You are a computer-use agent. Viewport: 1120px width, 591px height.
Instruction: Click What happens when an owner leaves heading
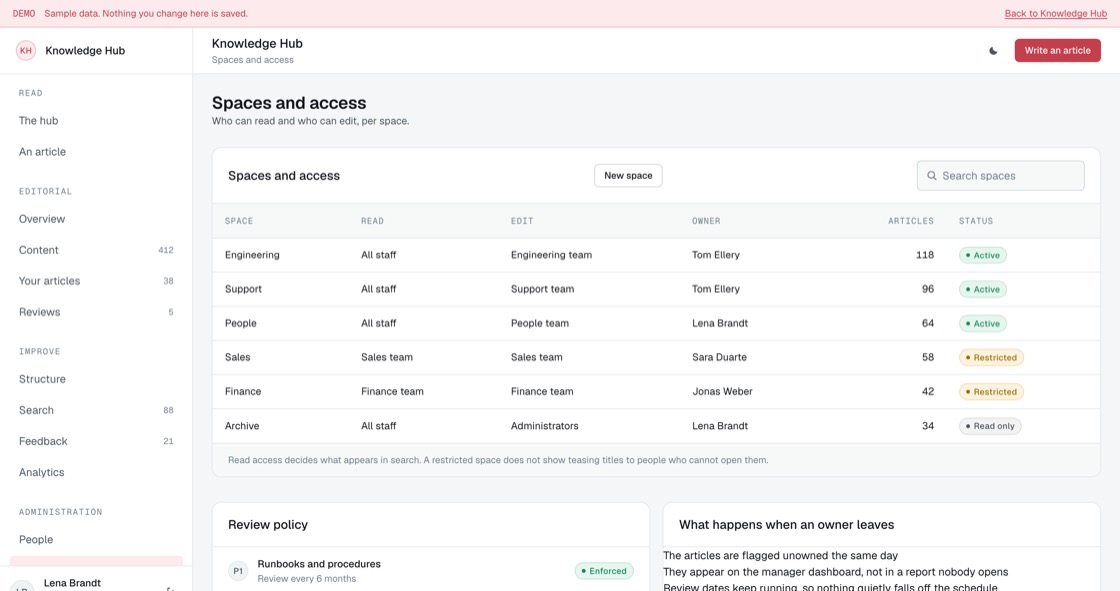click(786, 525)
